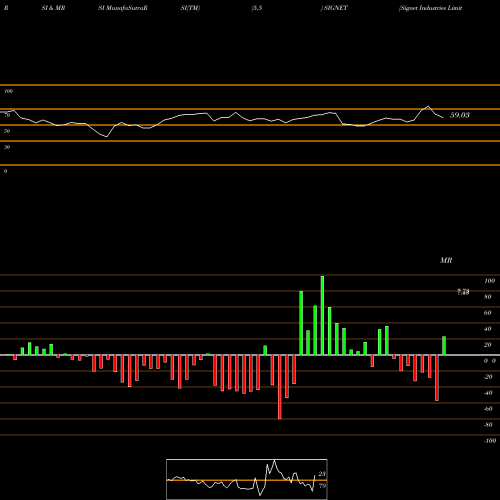The image size is (500, 500).
Task: Click the 30 level label on the RSI chart
Action: (x=7, y=147)
